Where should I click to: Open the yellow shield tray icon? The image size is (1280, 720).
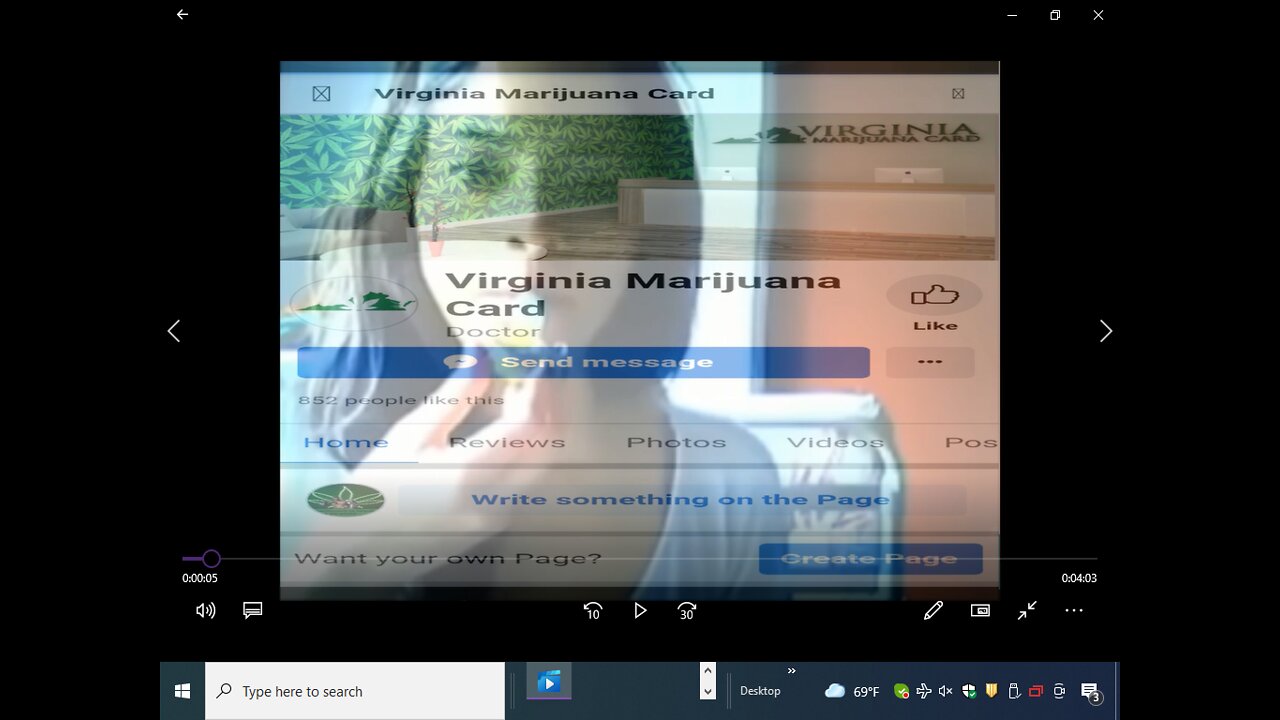991,691
